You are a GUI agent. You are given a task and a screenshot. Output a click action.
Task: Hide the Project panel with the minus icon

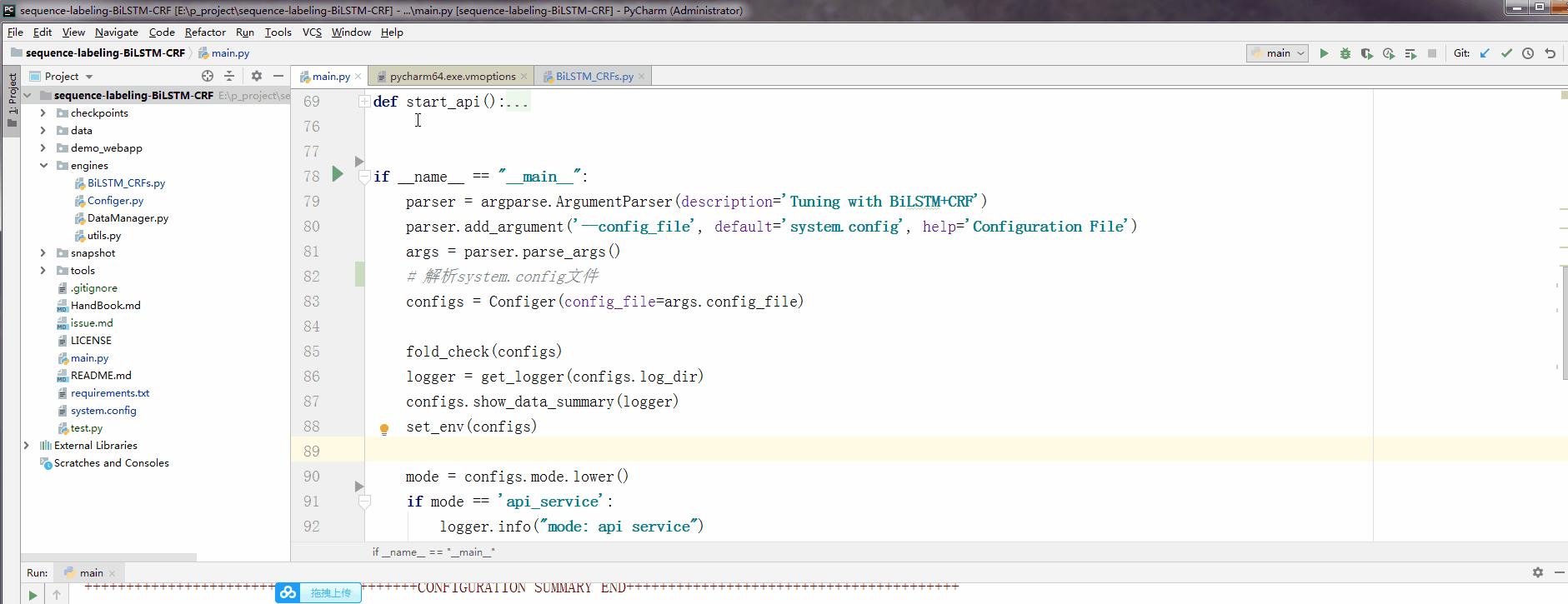[278, 76]
